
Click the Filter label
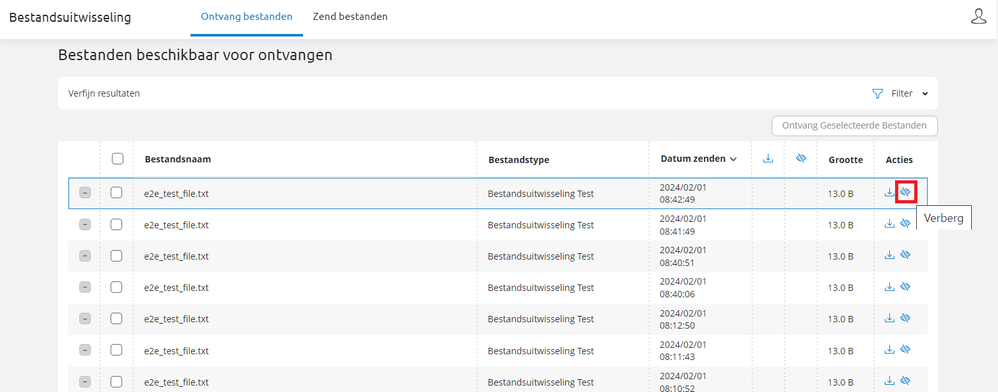tap(902, 94)
